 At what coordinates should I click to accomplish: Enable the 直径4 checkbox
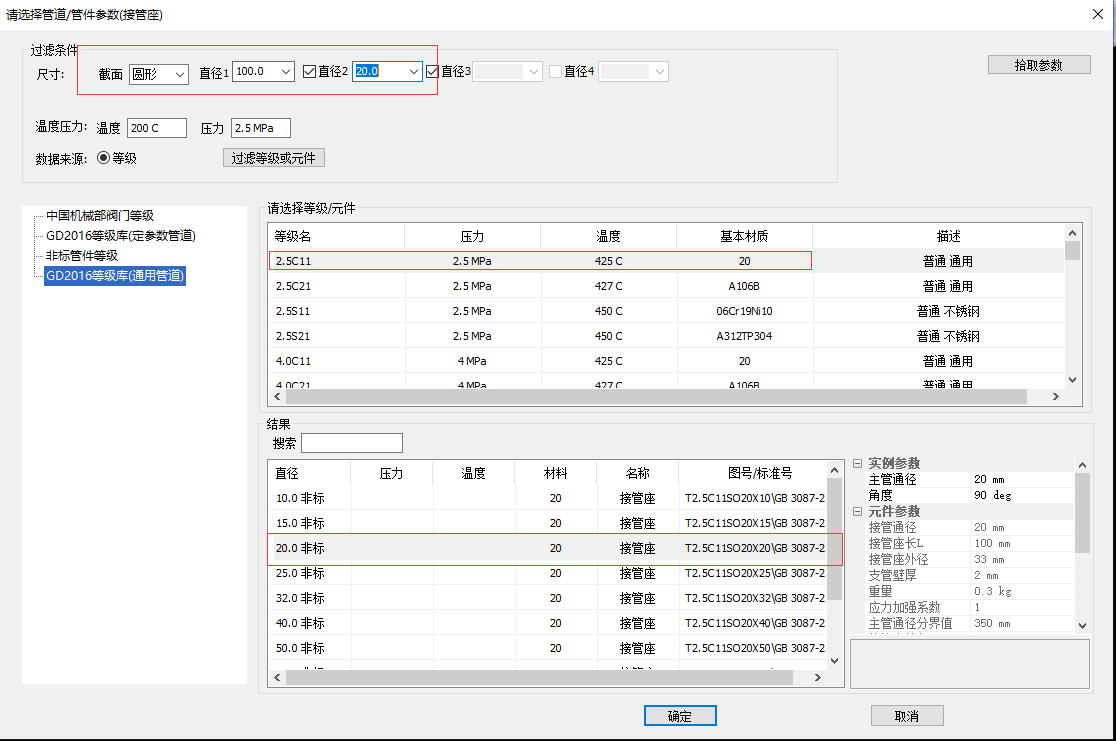point(556,72)
